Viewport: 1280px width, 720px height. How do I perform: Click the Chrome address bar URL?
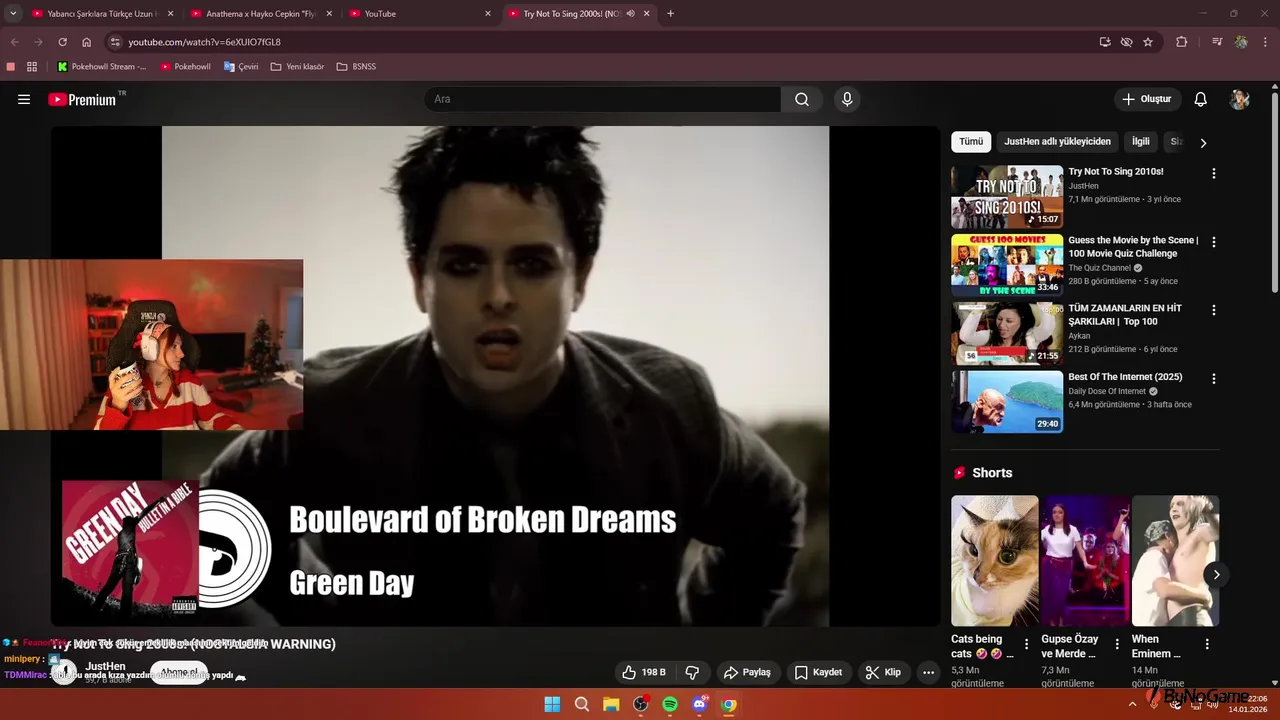coord(204,42)
